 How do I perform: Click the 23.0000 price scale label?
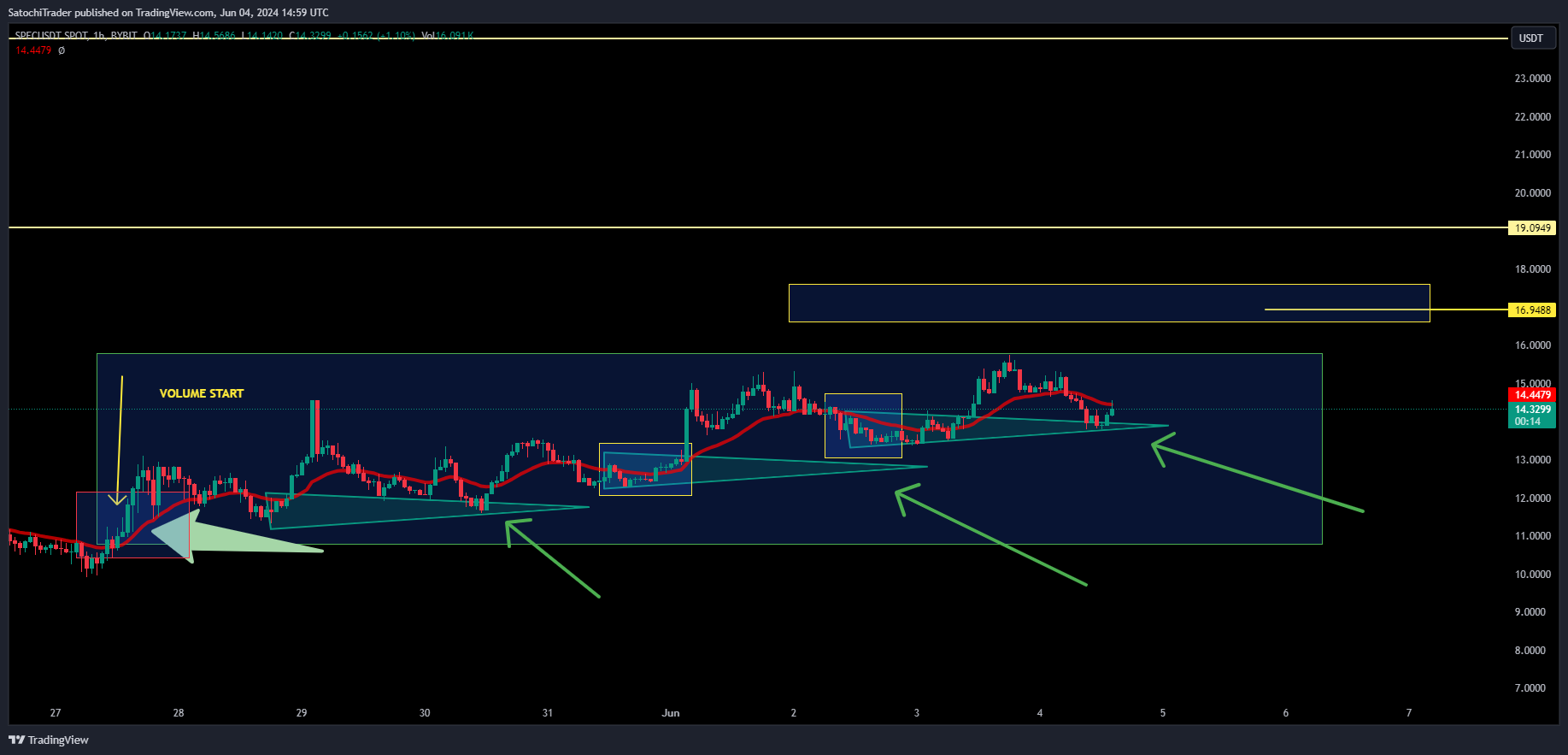click(x=1533, y=78)
